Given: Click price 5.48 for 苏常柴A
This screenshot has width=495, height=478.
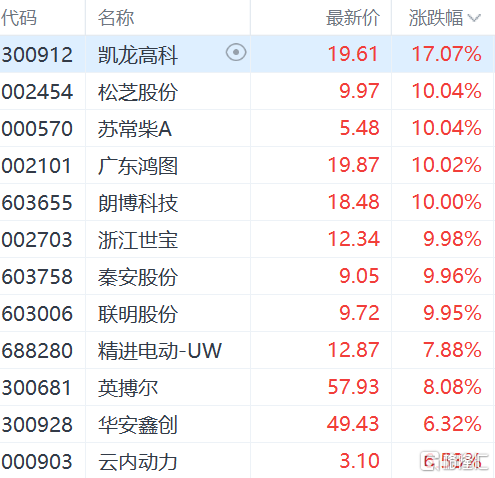Looking at the screenshot, I should click(359, 128).
